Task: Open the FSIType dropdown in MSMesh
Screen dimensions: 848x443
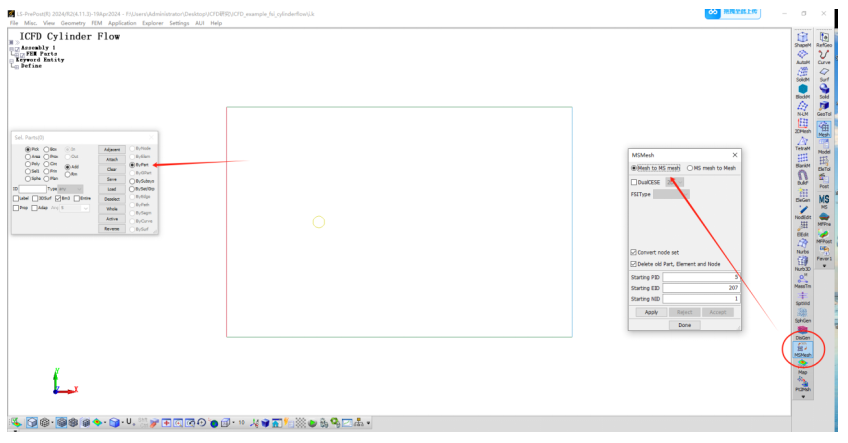Action: click(x=671, y=194)
